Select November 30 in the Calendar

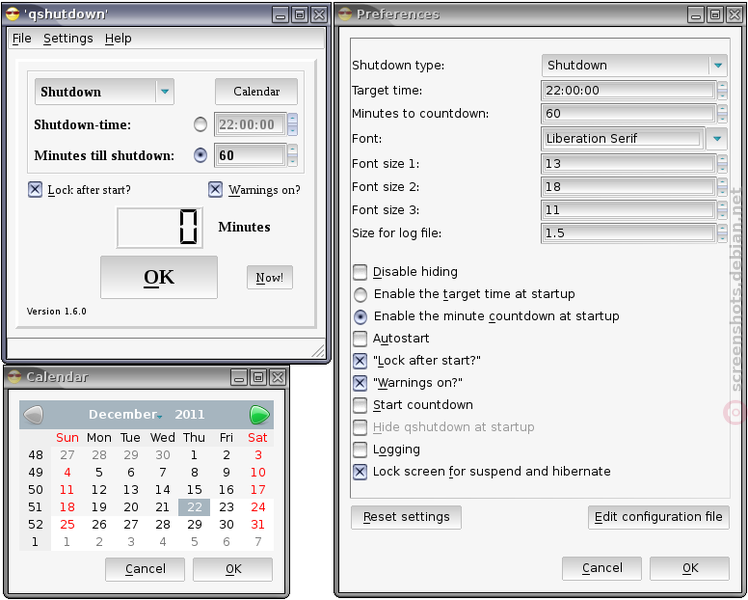pyautogui.click(x=162, y=455)
